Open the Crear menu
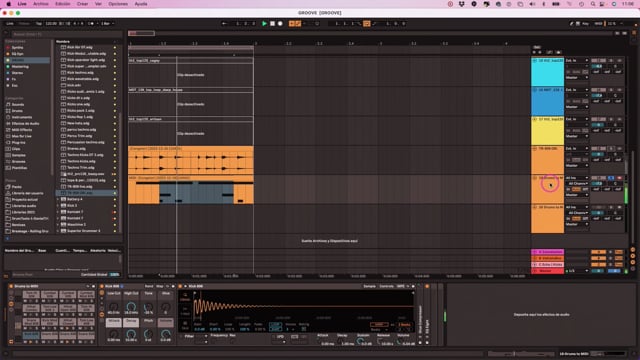640x360 pixels. [x=82, y=4]
